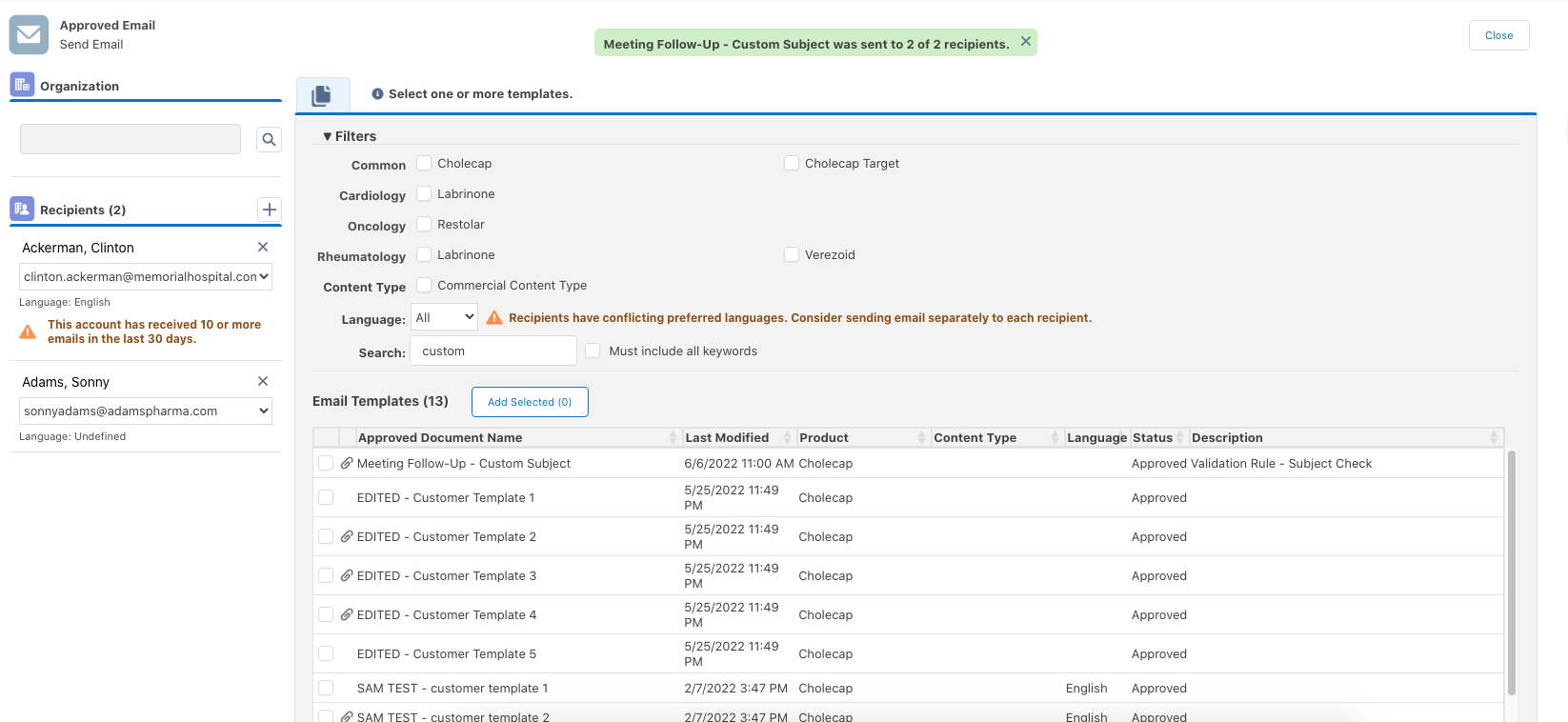The height and width of the screenshot is (722, 1568).
Task: Open the Language filter dropdown
Action: (x=444, y=317)
